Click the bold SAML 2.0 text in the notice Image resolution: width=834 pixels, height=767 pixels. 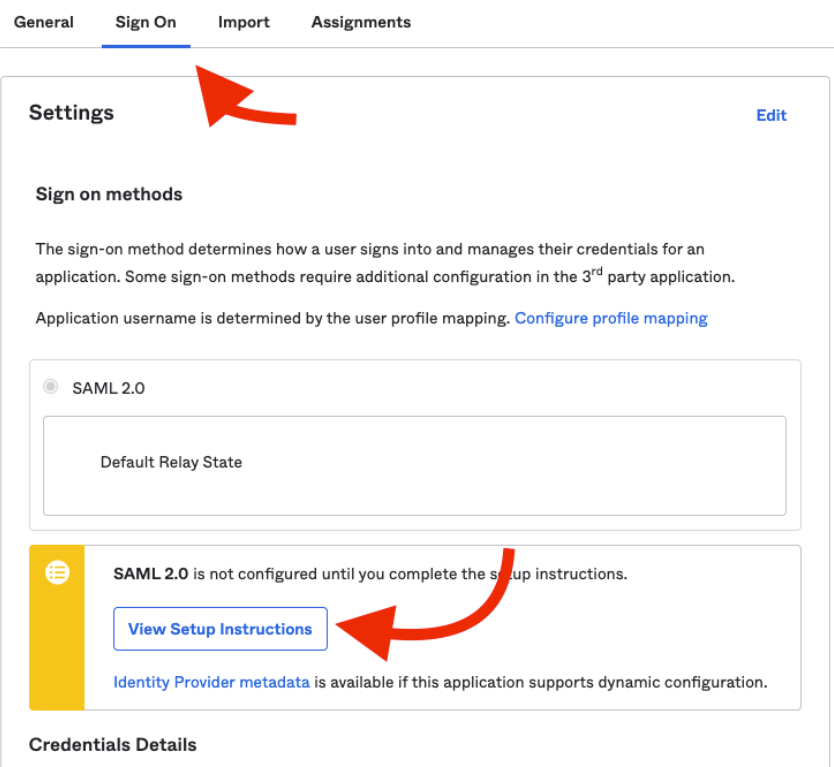pyautogui.click(x=150, y=574)
